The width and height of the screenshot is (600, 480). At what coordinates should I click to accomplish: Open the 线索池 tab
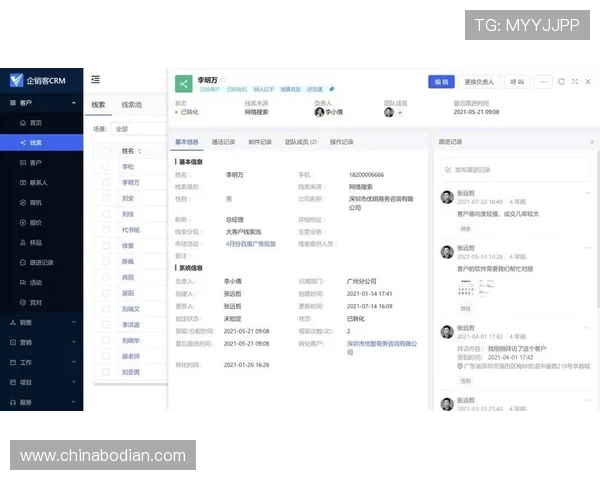coord(131,104)
